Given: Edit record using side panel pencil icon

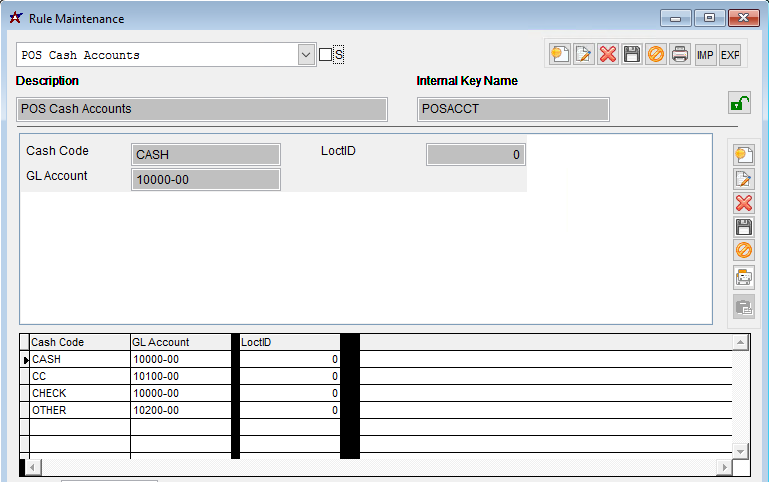Looking at the screenshot, I should (744, 179).
